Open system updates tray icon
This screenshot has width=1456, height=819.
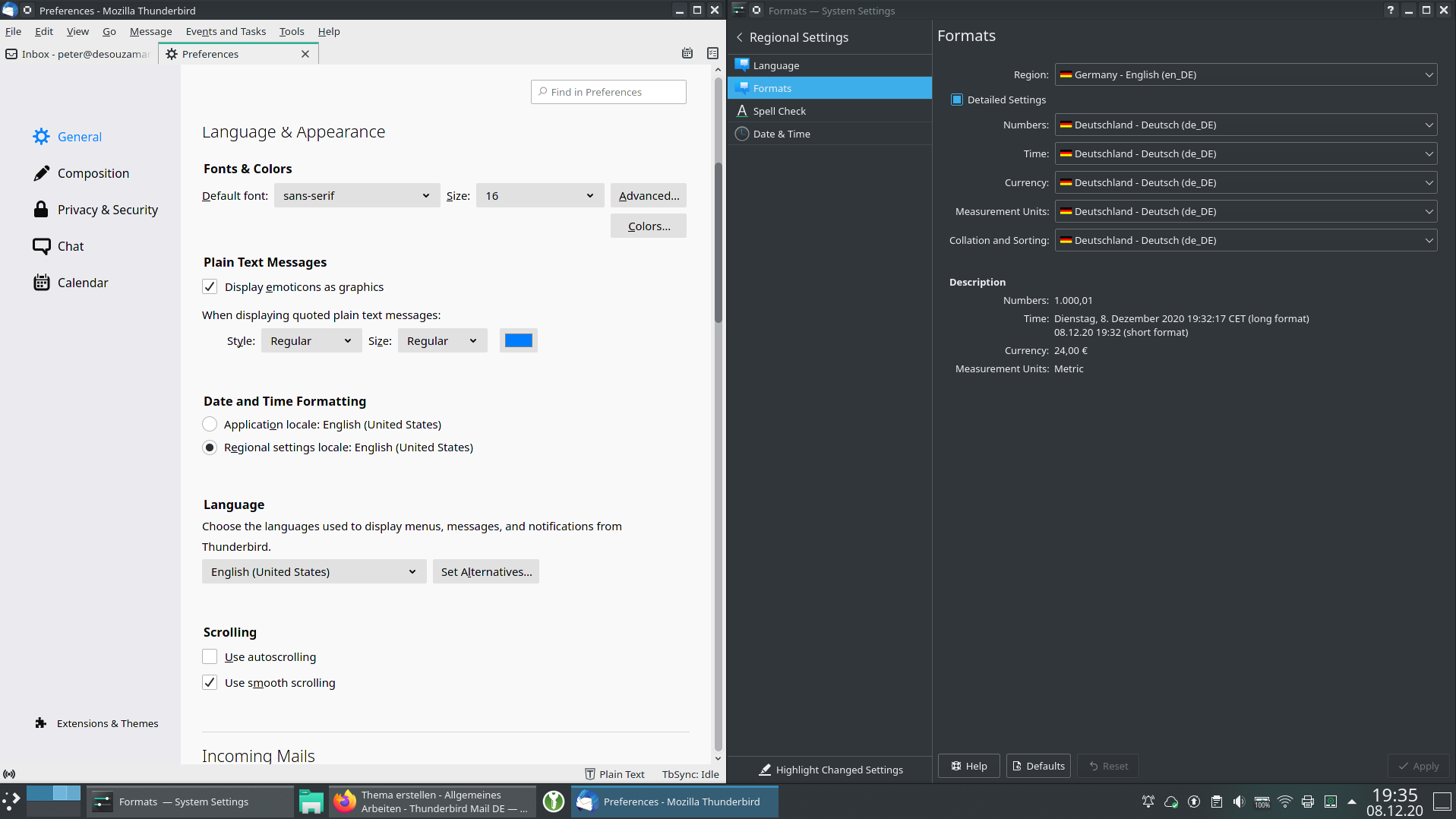click(x=1194, y=802)
